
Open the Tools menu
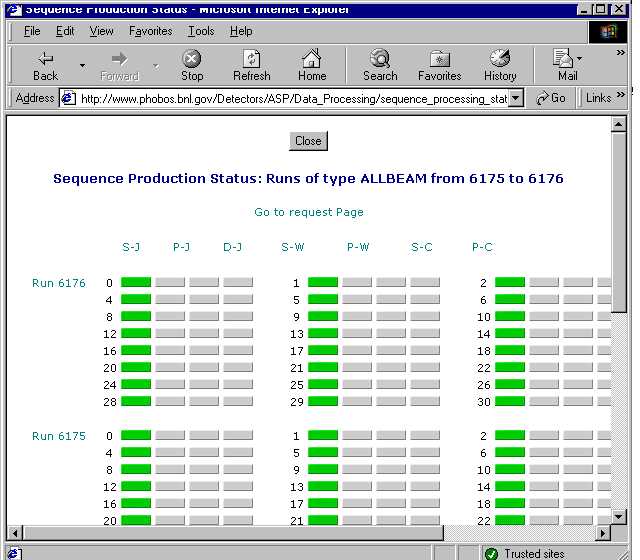[x=201, y=31]
